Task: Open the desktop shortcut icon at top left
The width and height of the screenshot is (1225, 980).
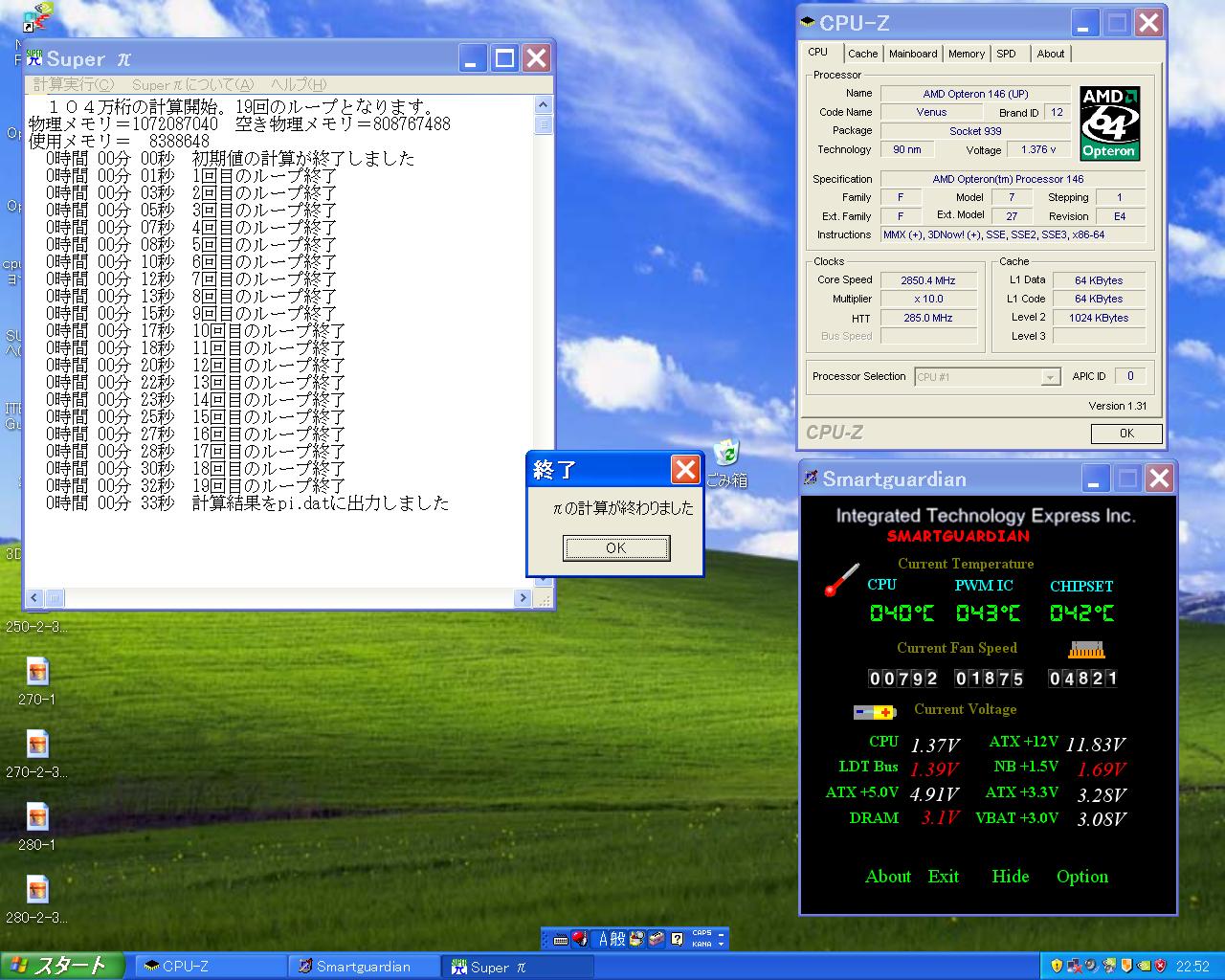Action: point(36,17)
